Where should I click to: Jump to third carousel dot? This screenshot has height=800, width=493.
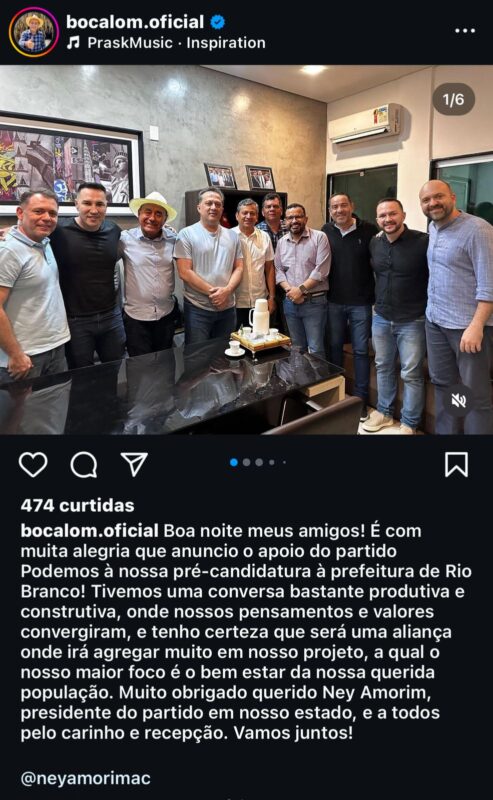pos(259,462)
